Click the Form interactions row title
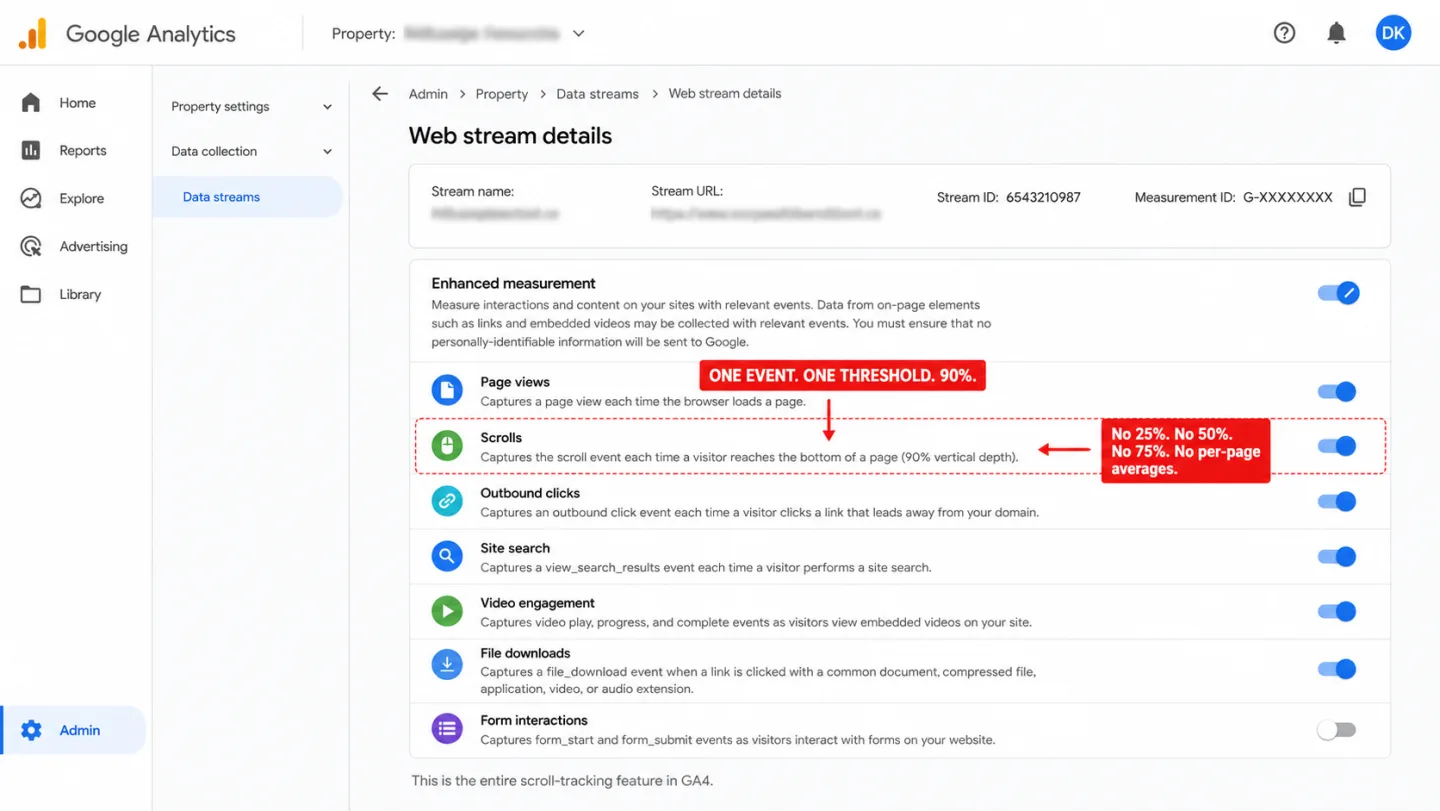The height and width of the screenshot is (811, 1440). [534, 720]
